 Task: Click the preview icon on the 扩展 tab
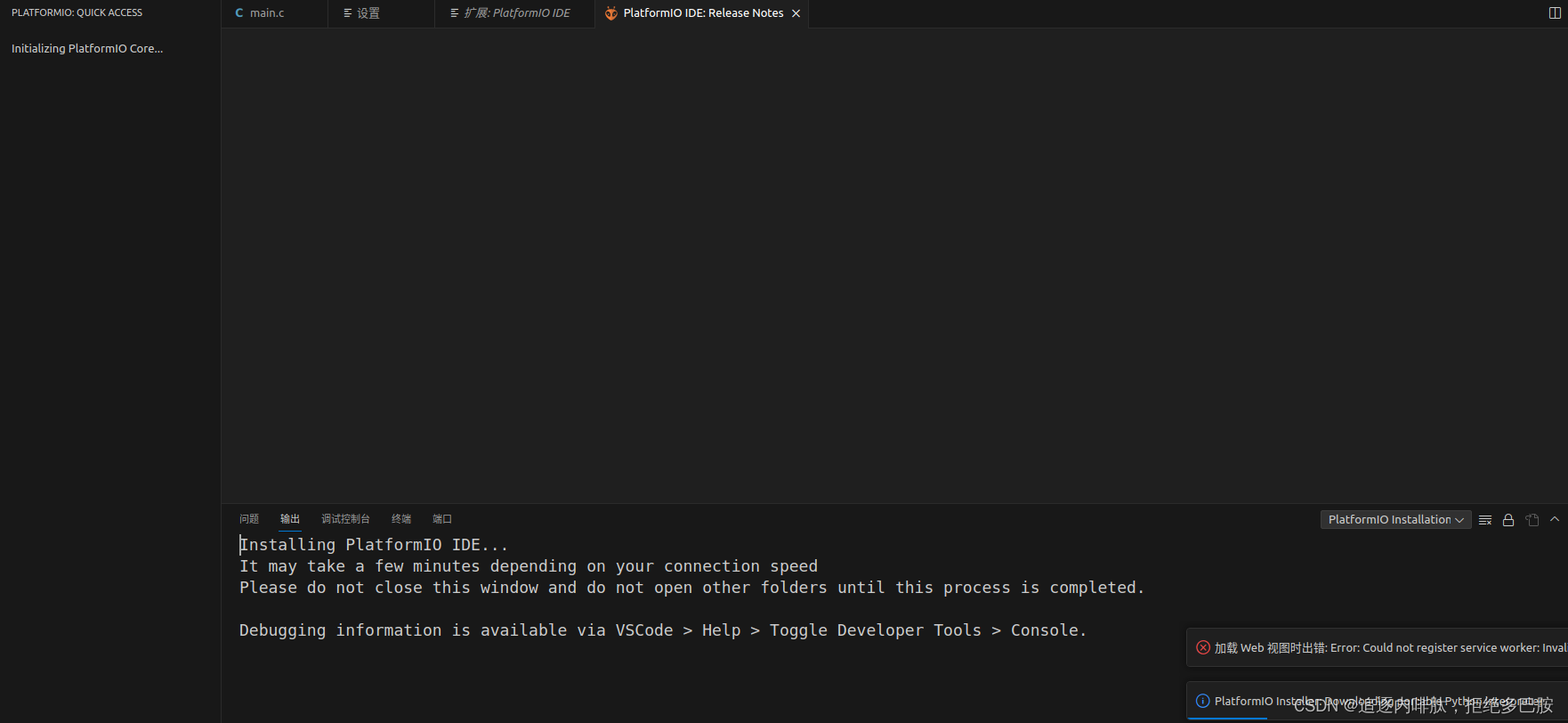454,13
